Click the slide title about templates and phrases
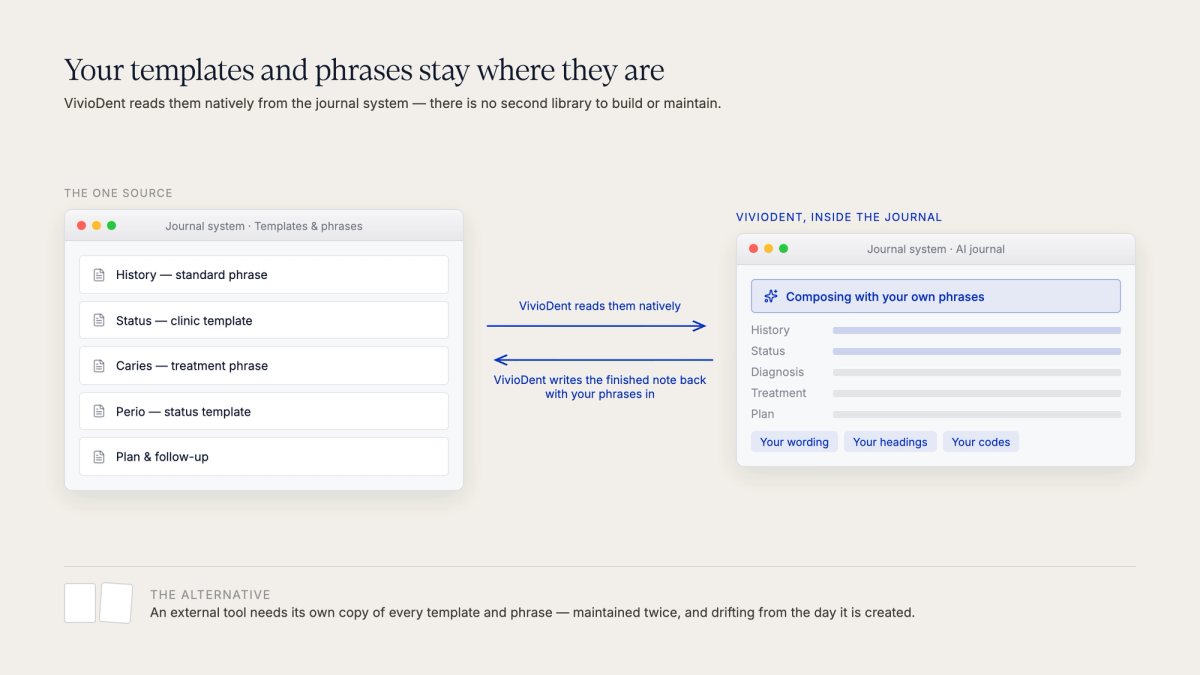Image resolution: width=1200 pixels, height=675 pixels. [x=364, y=71]
